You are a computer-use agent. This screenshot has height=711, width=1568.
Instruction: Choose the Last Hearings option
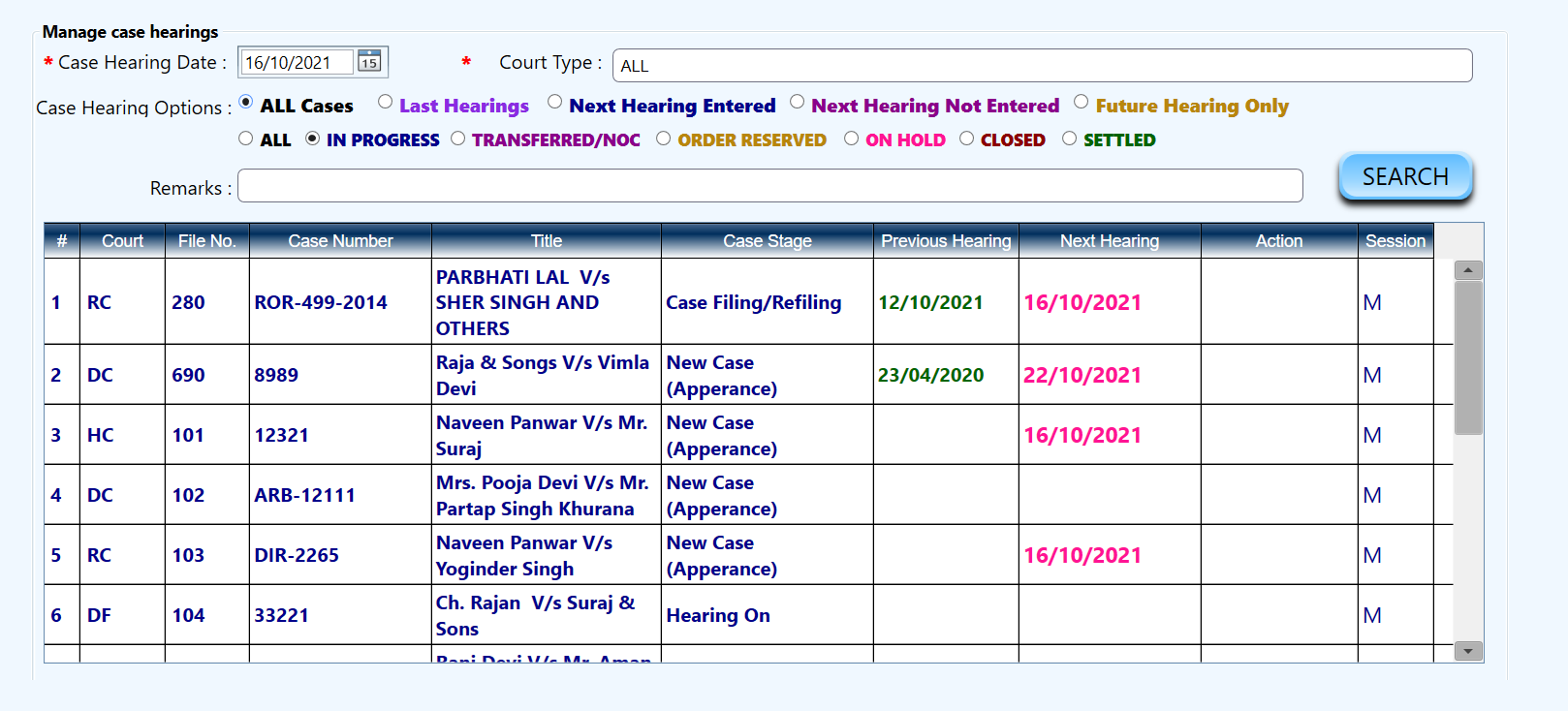(386, 103)
